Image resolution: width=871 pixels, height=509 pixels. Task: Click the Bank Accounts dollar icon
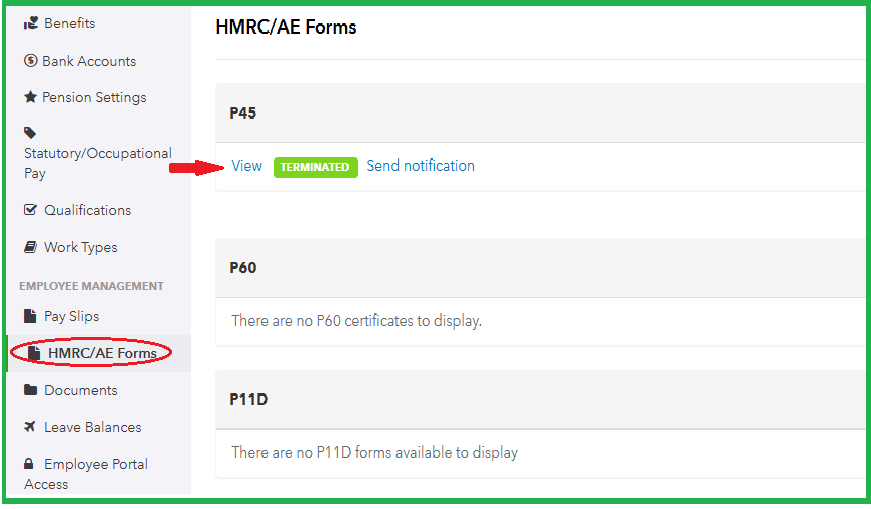click(30, 61)
